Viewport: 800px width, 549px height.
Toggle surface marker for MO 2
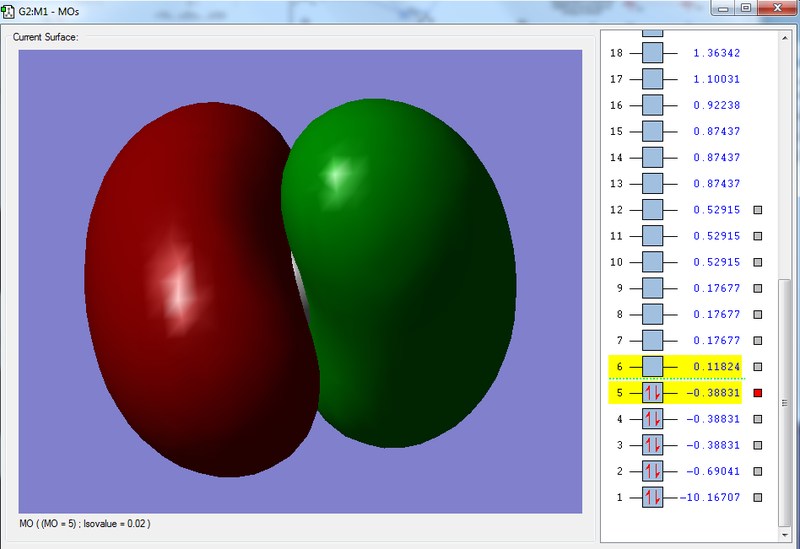click(x=758, y=471)
